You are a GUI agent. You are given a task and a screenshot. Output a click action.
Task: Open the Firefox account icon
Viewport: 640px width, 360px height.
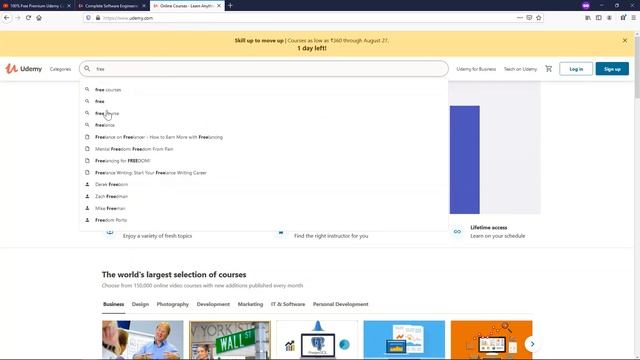(x=609, y=18)
